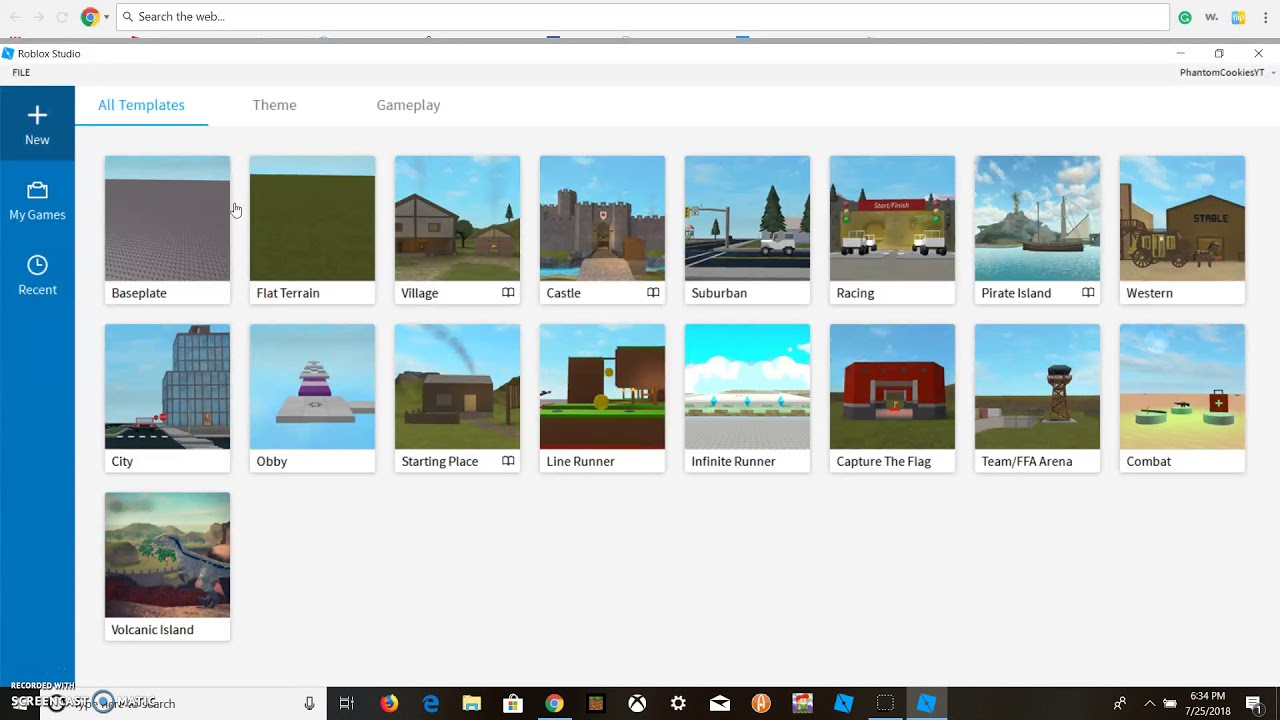Open the FILE menu
The height and width of the screenshot is (720, 1280).
tap(21, 73)
